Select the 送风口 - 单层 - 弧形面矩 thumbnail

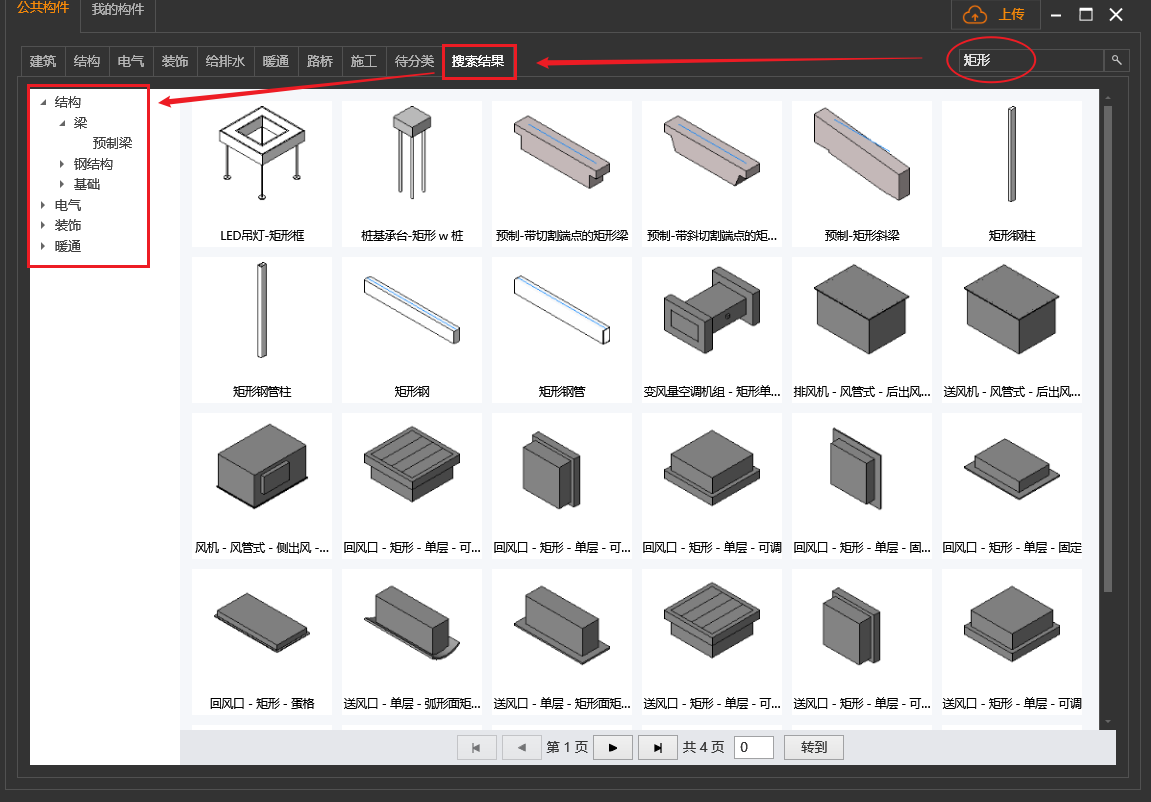coord(412,641)
